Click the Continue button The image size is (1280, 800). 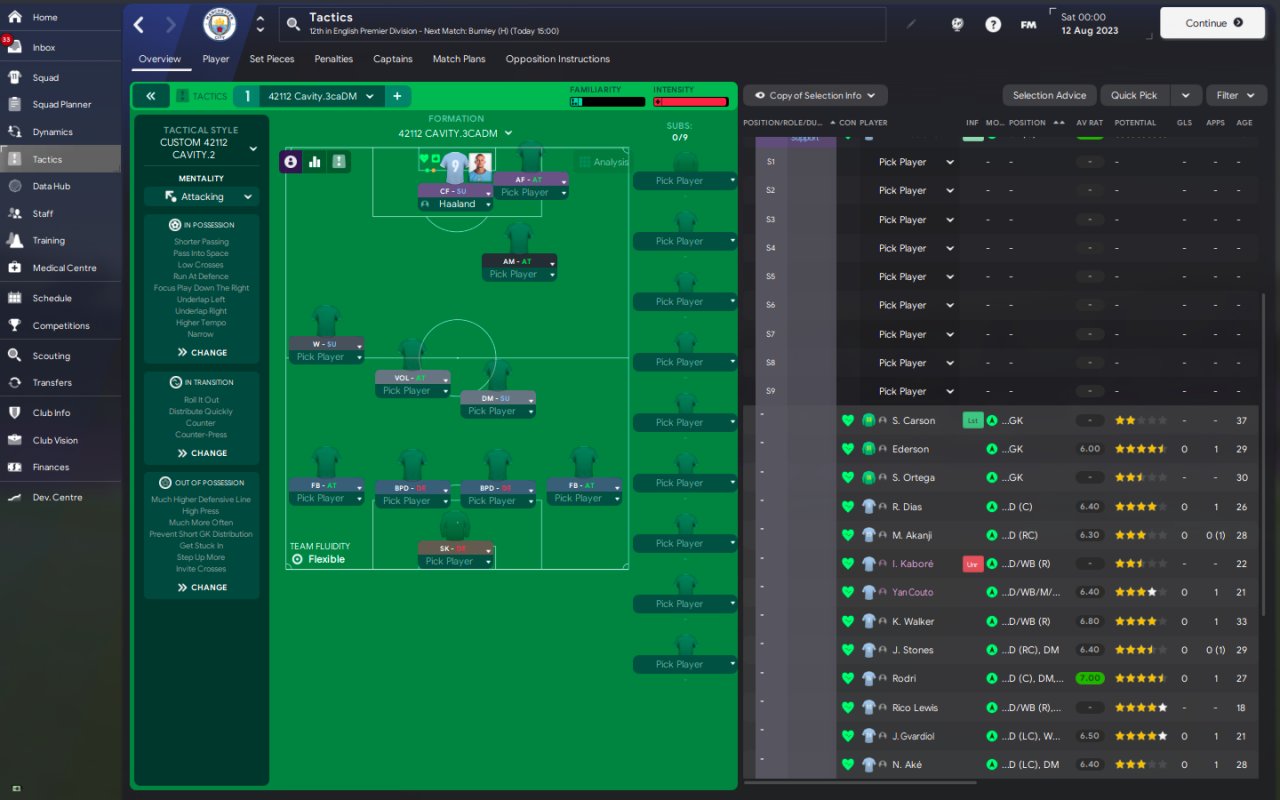pyautogui.click(x=1213, y=23)
